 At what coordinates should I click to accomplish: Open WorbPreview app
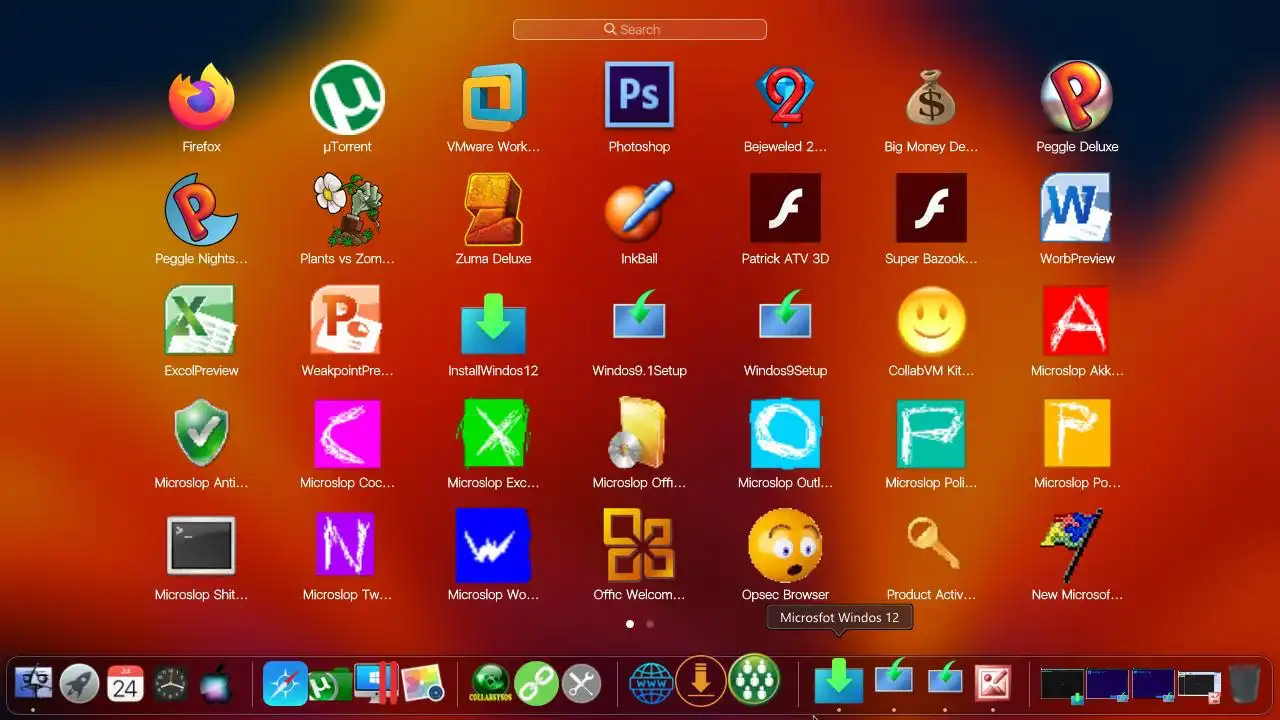click(1077, 208)
